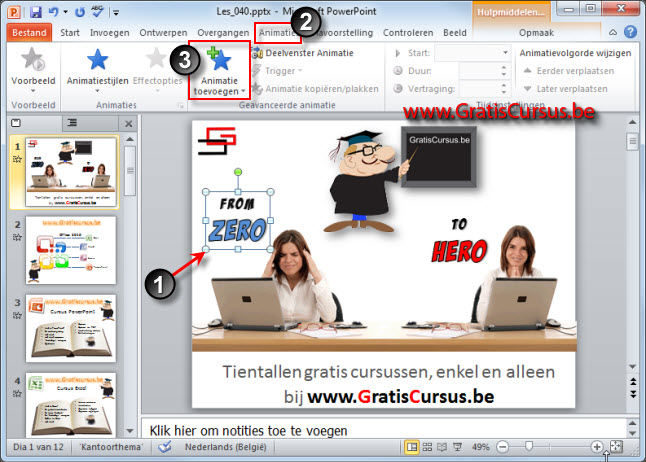The image size is (646, 462).
Task: Switch to Reading view
Action: click(x=442, y=447)
